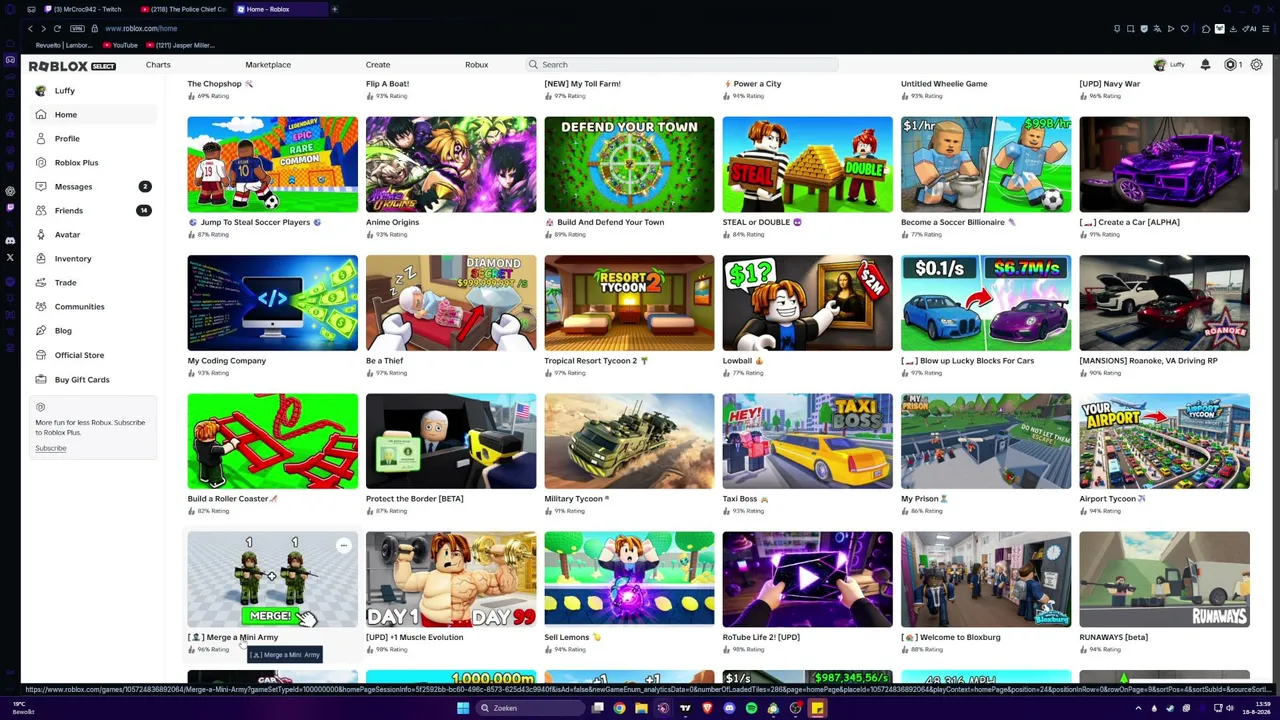Open the Robux nav item
The width and height of the screenshot is (1280, 720).
476,65
